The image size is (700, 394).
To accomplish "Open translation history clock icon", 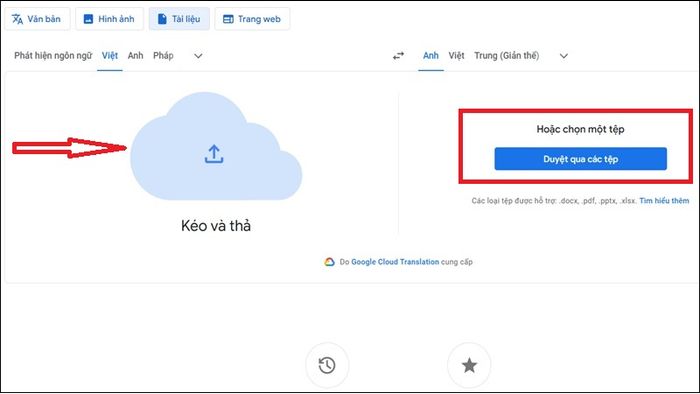I will [x=327, y=365].
